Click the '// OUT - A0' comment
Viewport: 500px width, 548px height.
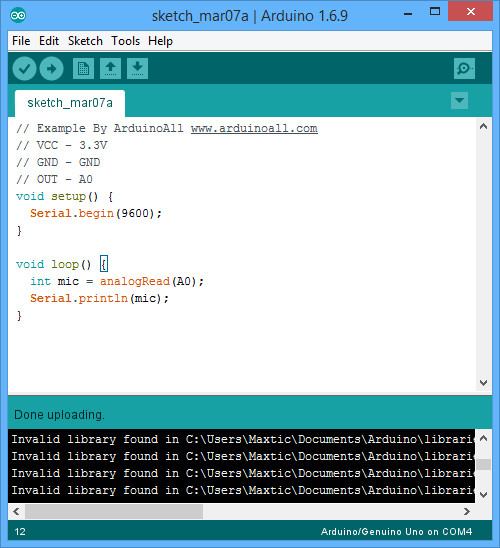click(55, 179)
